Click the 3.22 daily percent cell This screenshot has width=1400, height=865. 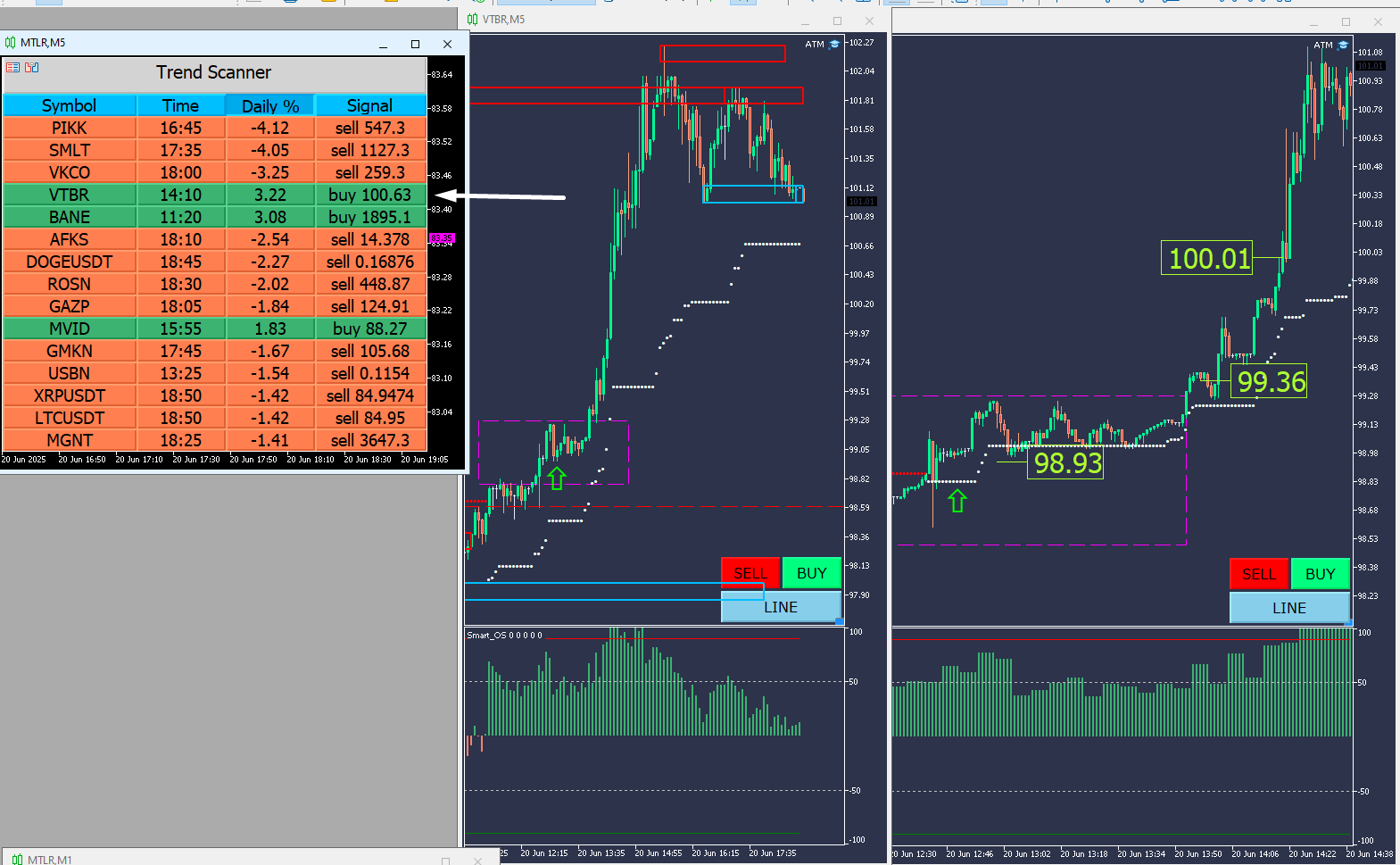tap(270, 195)
